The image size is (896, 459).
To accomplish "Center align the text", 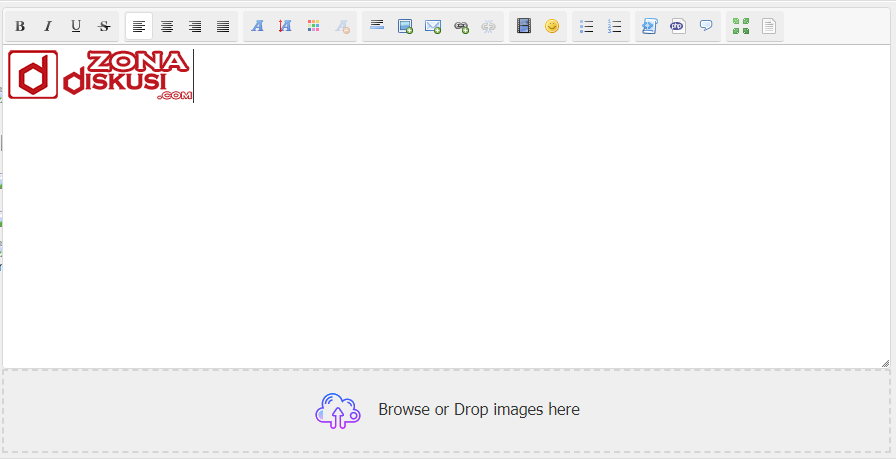I will (x=167, y=26).
